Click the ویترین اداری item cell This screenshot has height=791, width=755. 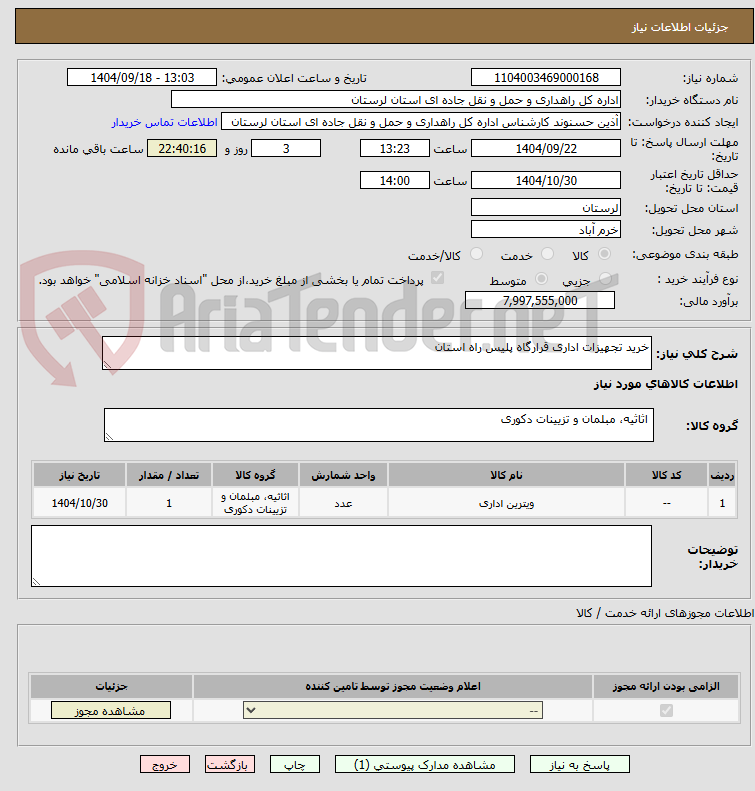click(506, 503)
